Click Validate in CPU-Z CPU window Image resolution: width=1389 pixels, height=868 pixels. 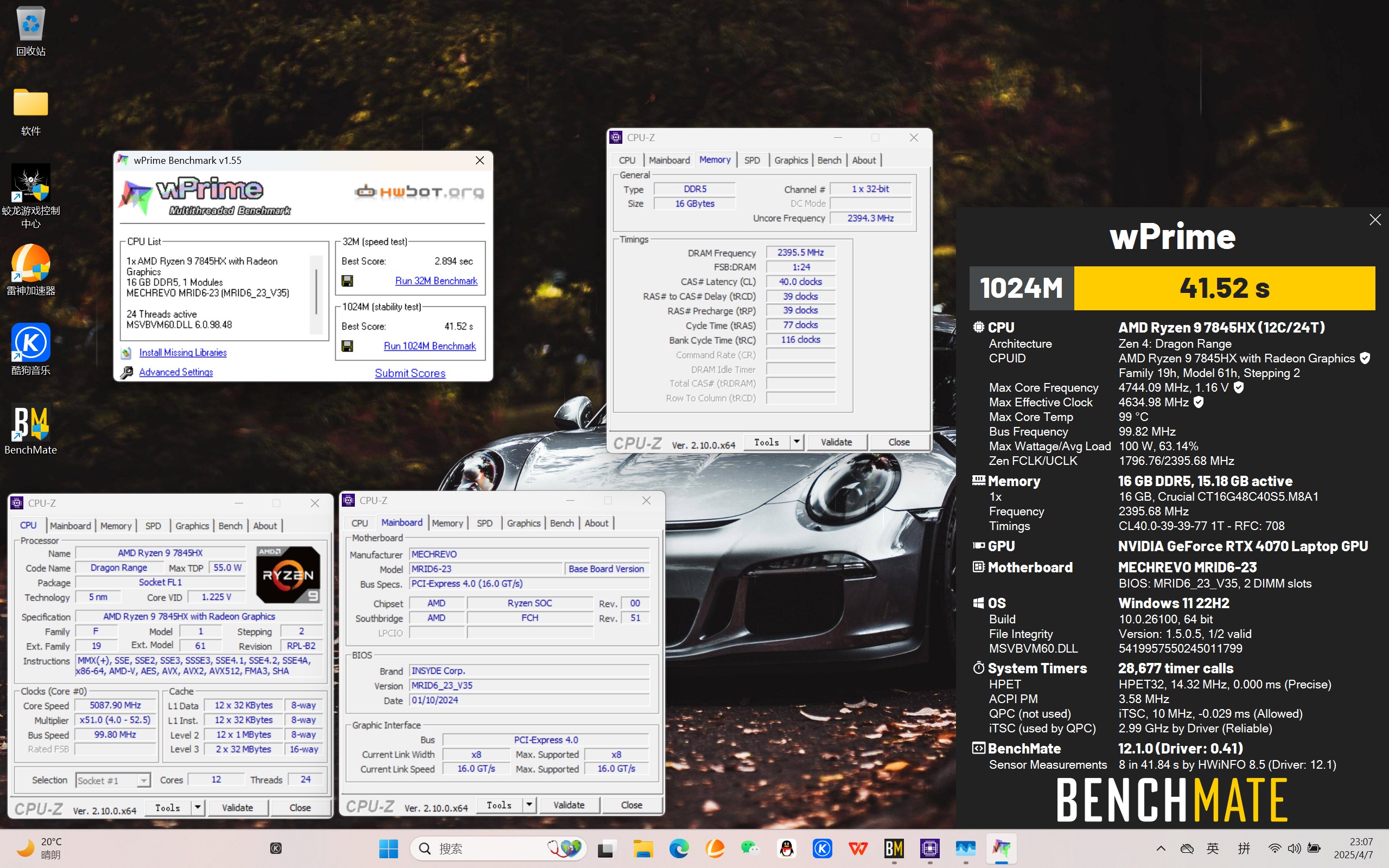pos(237,808)
